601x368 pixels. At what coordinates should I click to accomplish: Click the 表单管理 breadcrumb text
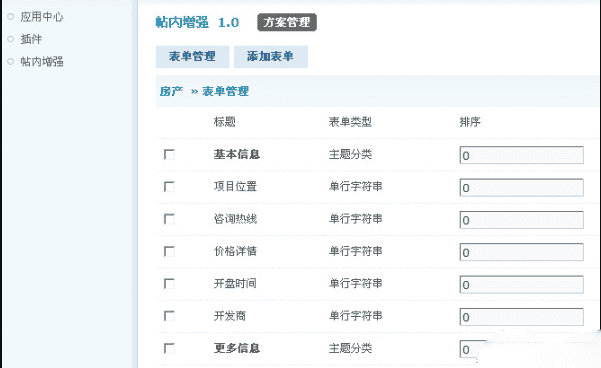click(x=225, y=91)
